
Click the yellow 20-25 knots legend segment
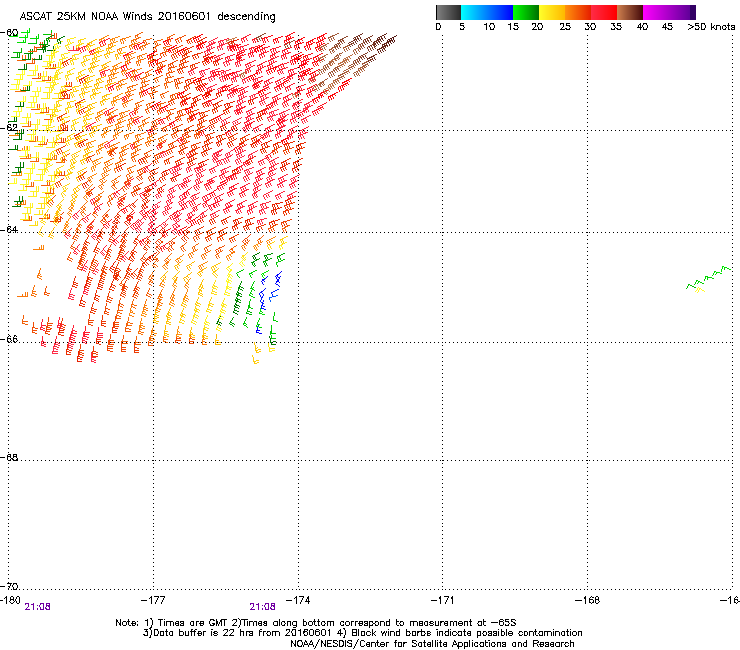(x=552, y=12)
